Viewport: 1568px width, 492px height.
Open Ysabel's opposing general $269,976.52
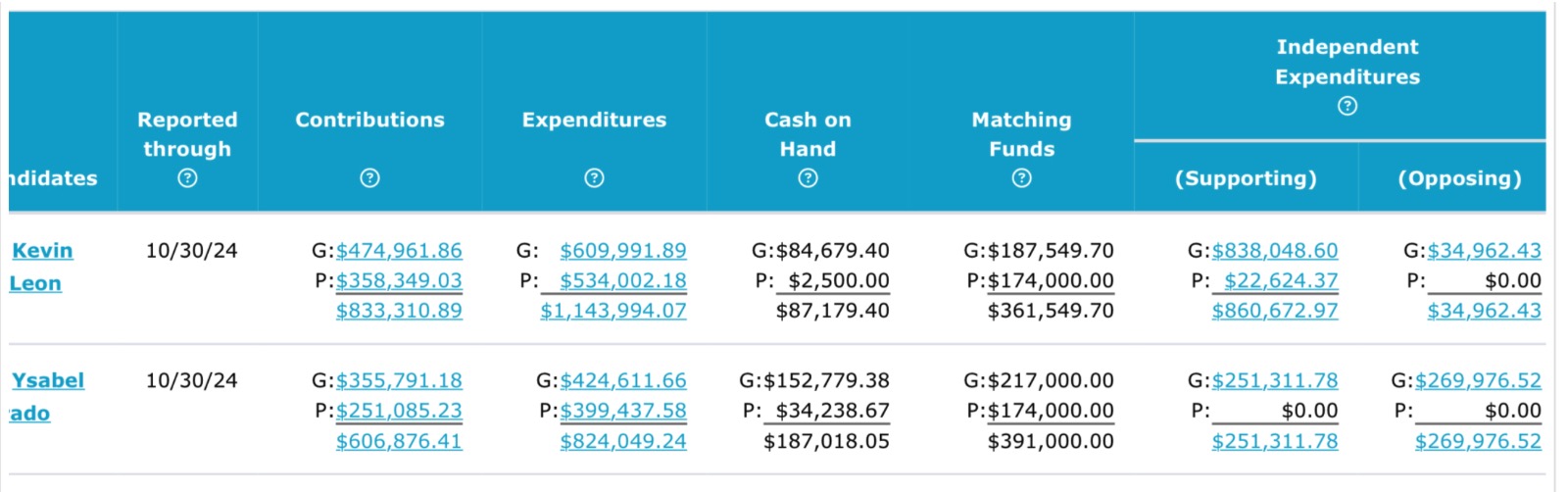pos(1478,380)
